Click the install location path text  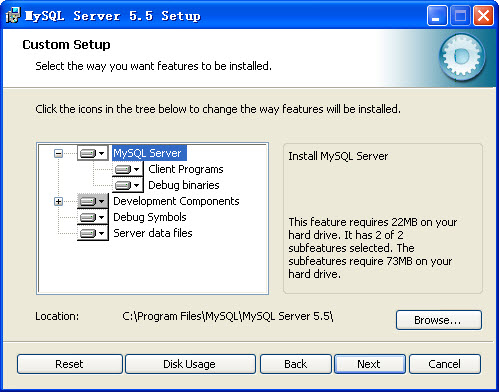click(x=228, y=316)
